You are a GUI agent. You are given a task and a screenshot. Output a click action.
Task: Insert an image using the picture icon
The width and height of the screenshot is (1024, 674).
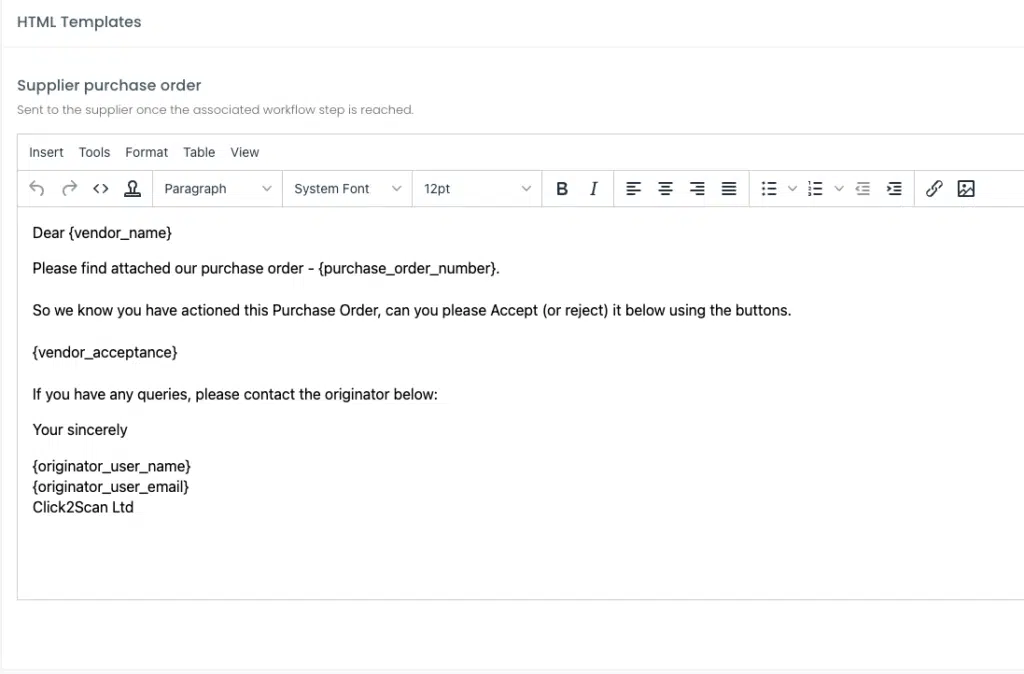click(x=966, y=189)
